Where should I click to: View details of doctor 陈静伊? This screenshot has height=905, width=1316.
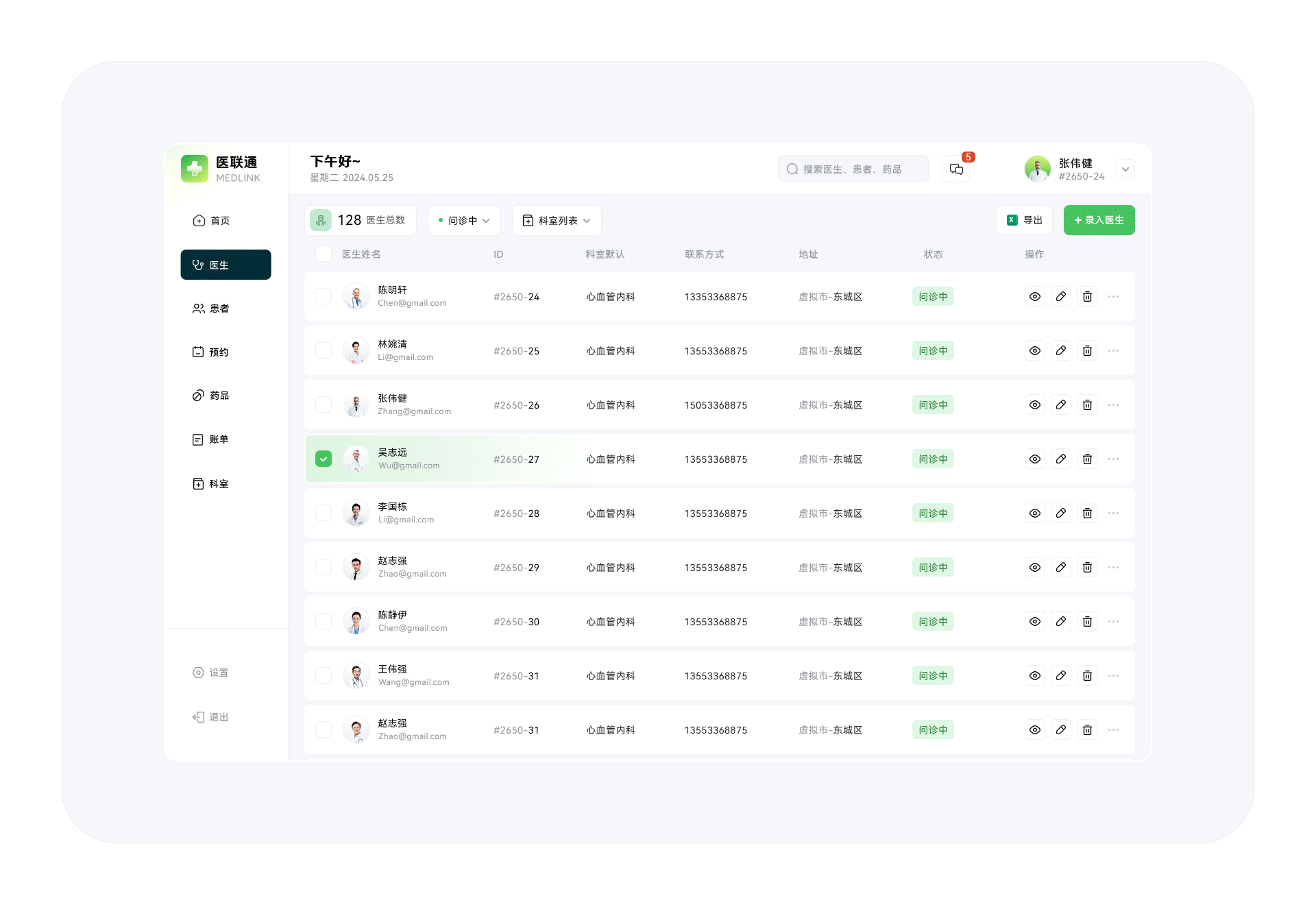(x=1035, y=622)
